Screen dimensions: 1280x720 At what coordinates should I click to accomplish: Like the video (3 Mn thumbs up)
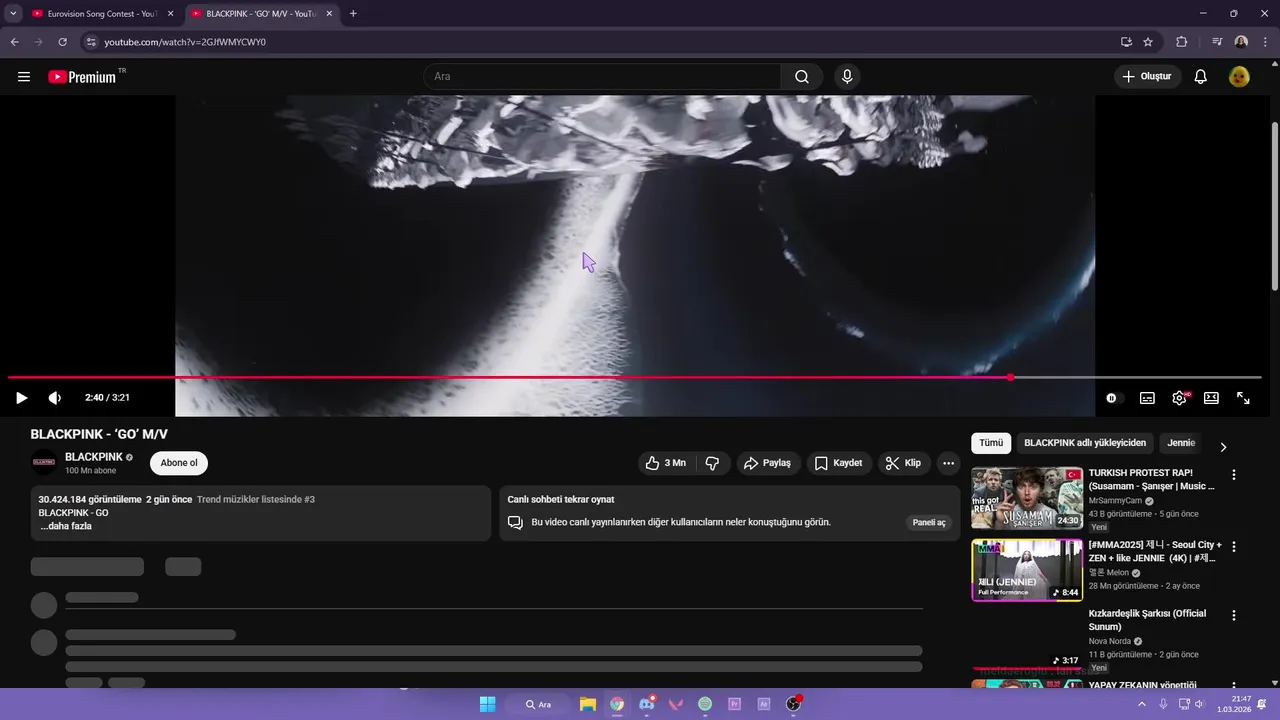[x=666, y=463]
